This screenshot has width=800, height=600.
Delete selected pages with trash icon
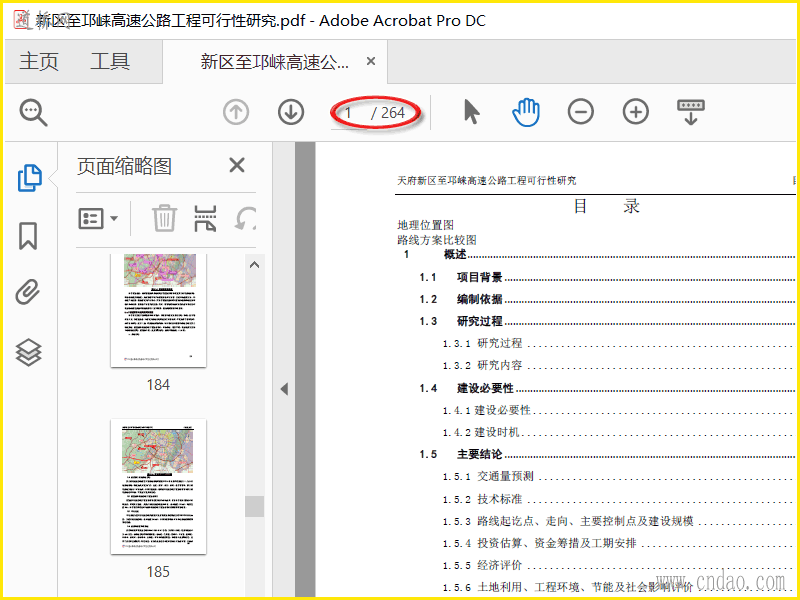(x=164, y=218)
